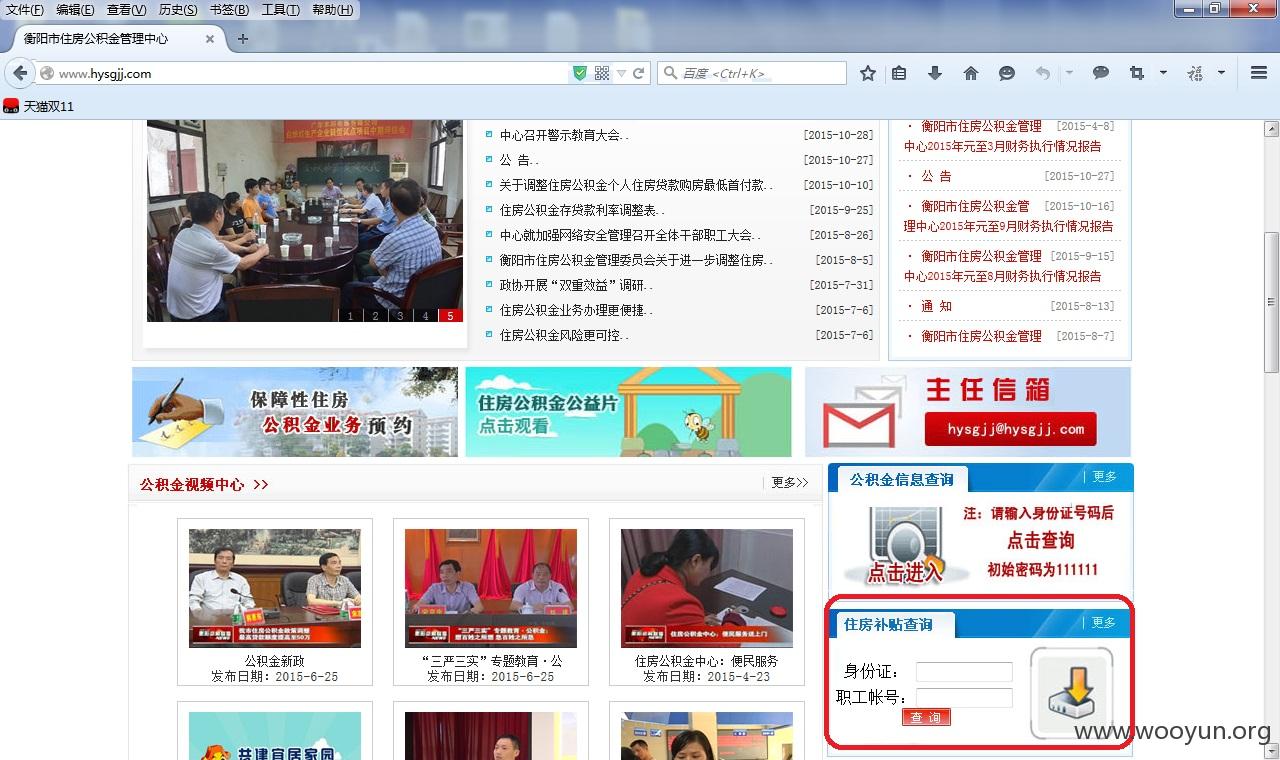Open the 天猫双11 bookmark
Image resolution: width=1280 pixels, height=760 pixels.
(39, 106)
